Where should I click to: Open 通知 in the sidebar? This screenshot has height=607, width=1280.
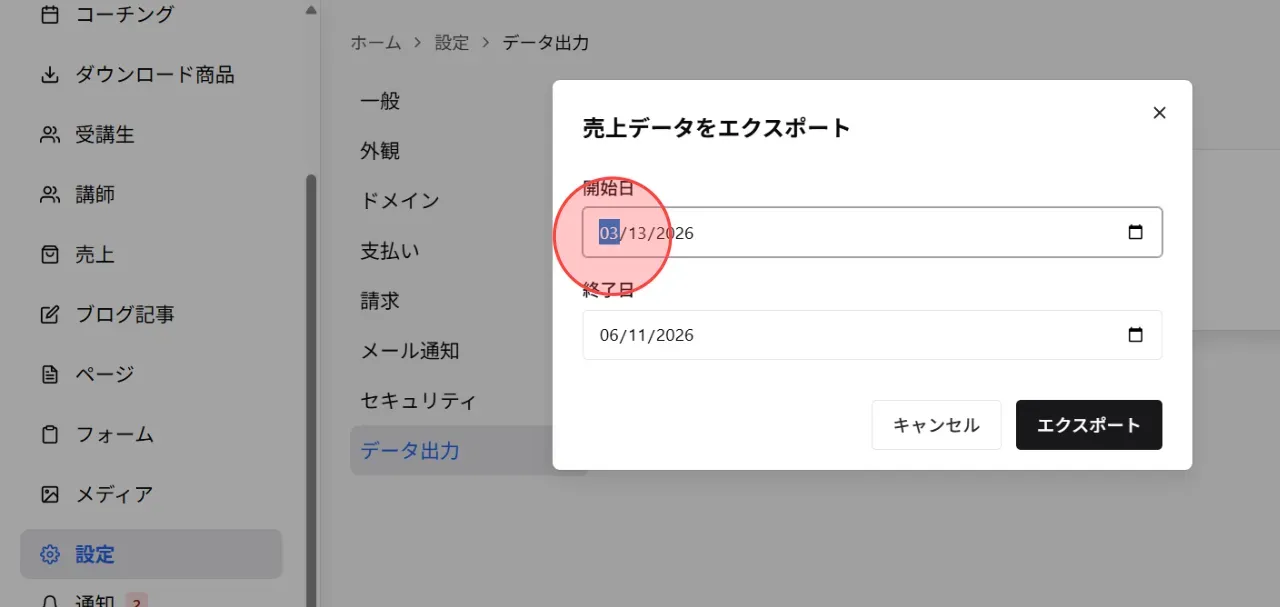95,601
